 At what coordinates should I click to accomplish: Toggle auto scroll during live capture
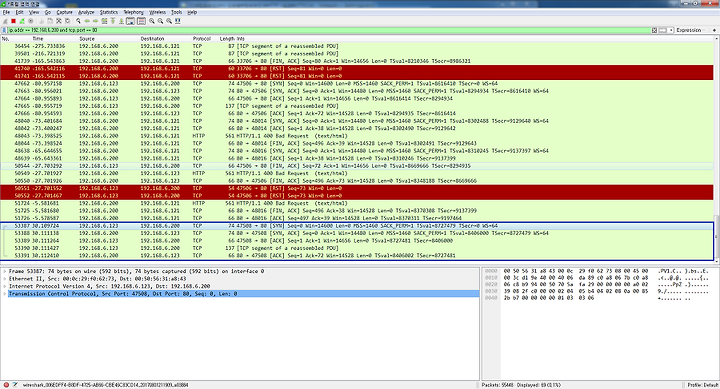pyautogui.click(x=130, y=21)
